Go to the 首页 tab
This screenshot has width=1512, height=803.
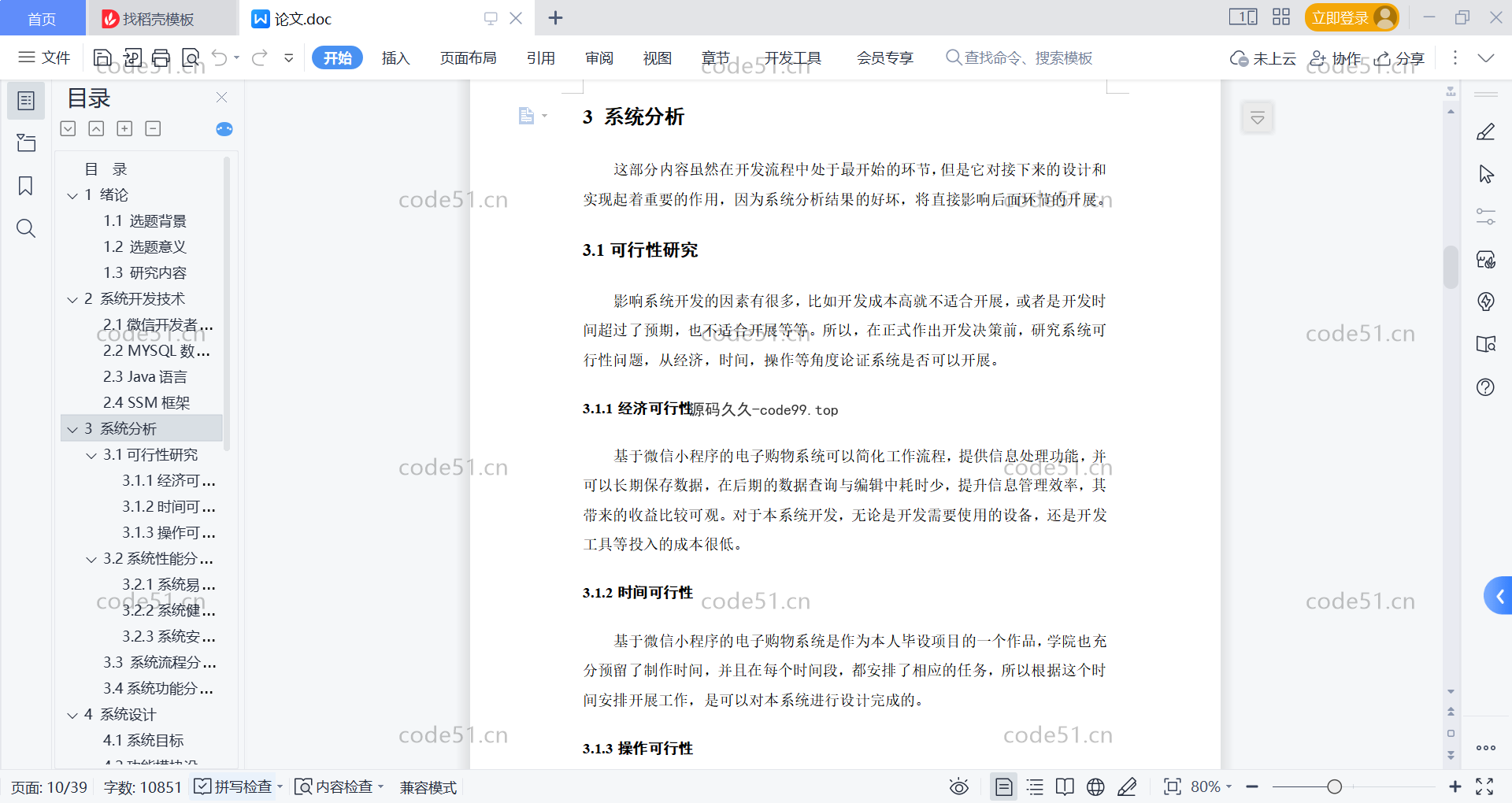(42, 18)
